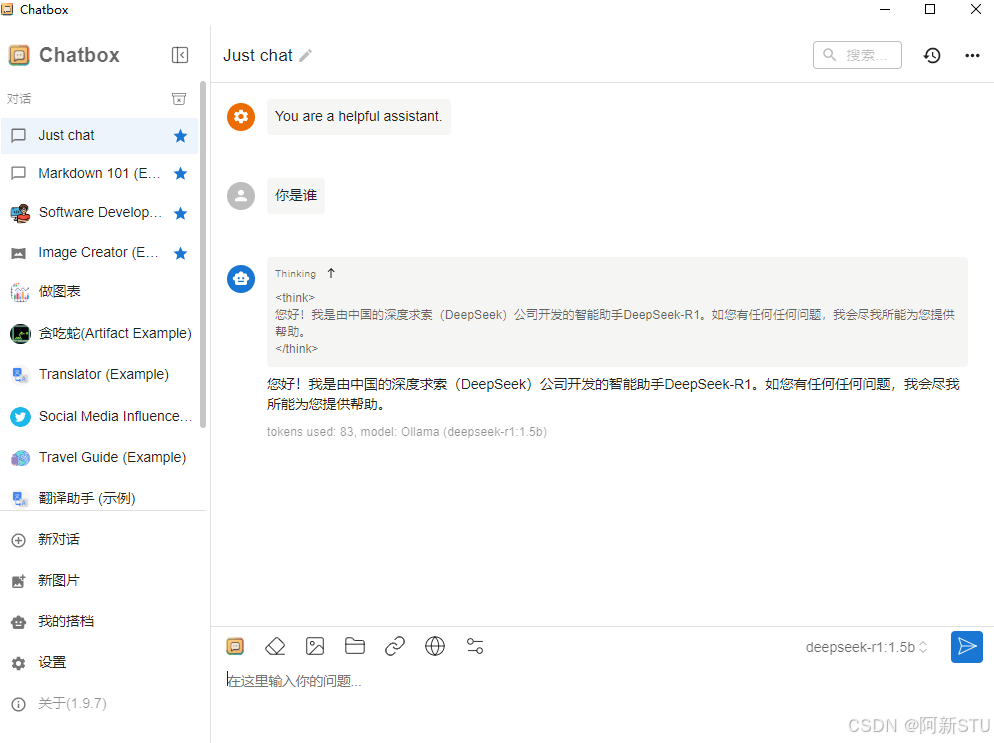Create a new image chat via 新图片
994x743 pixels.
pos(101,581)
